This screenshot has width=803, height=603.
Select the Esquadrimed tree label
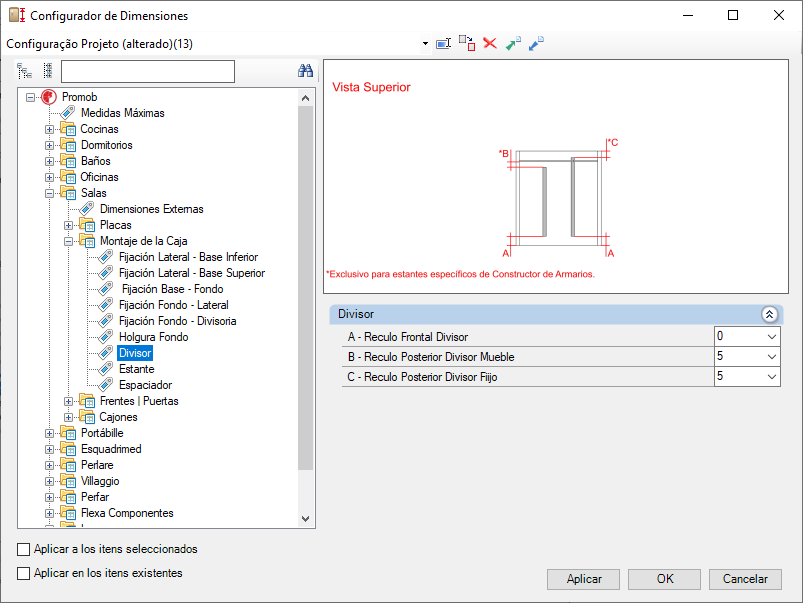point(111,449)
